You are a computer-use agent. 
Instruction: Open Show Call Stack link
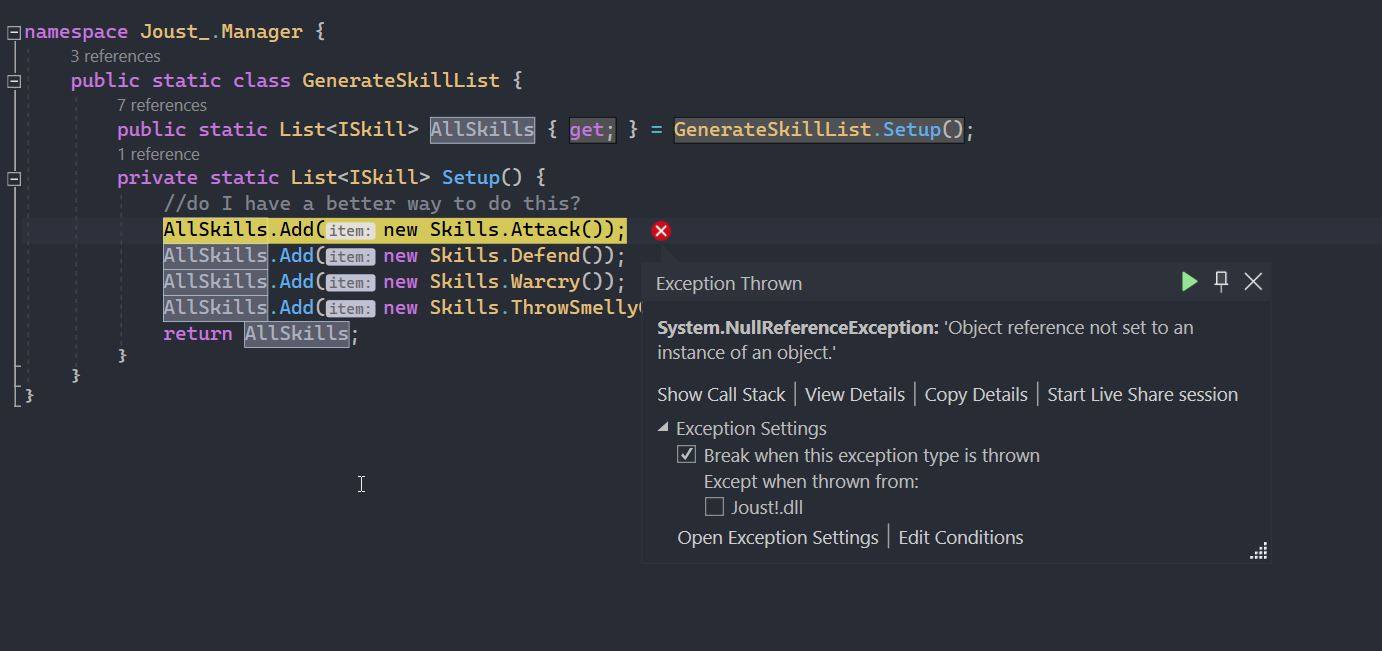tap(721, 395)
